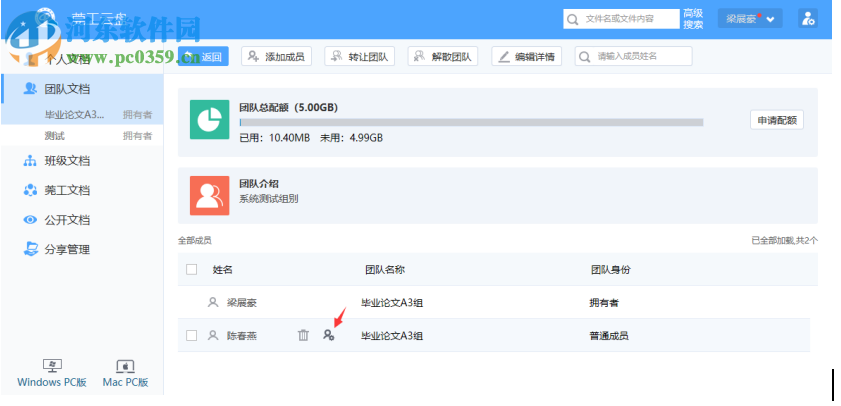Focus the member name search field

click(x=633, y=56)
